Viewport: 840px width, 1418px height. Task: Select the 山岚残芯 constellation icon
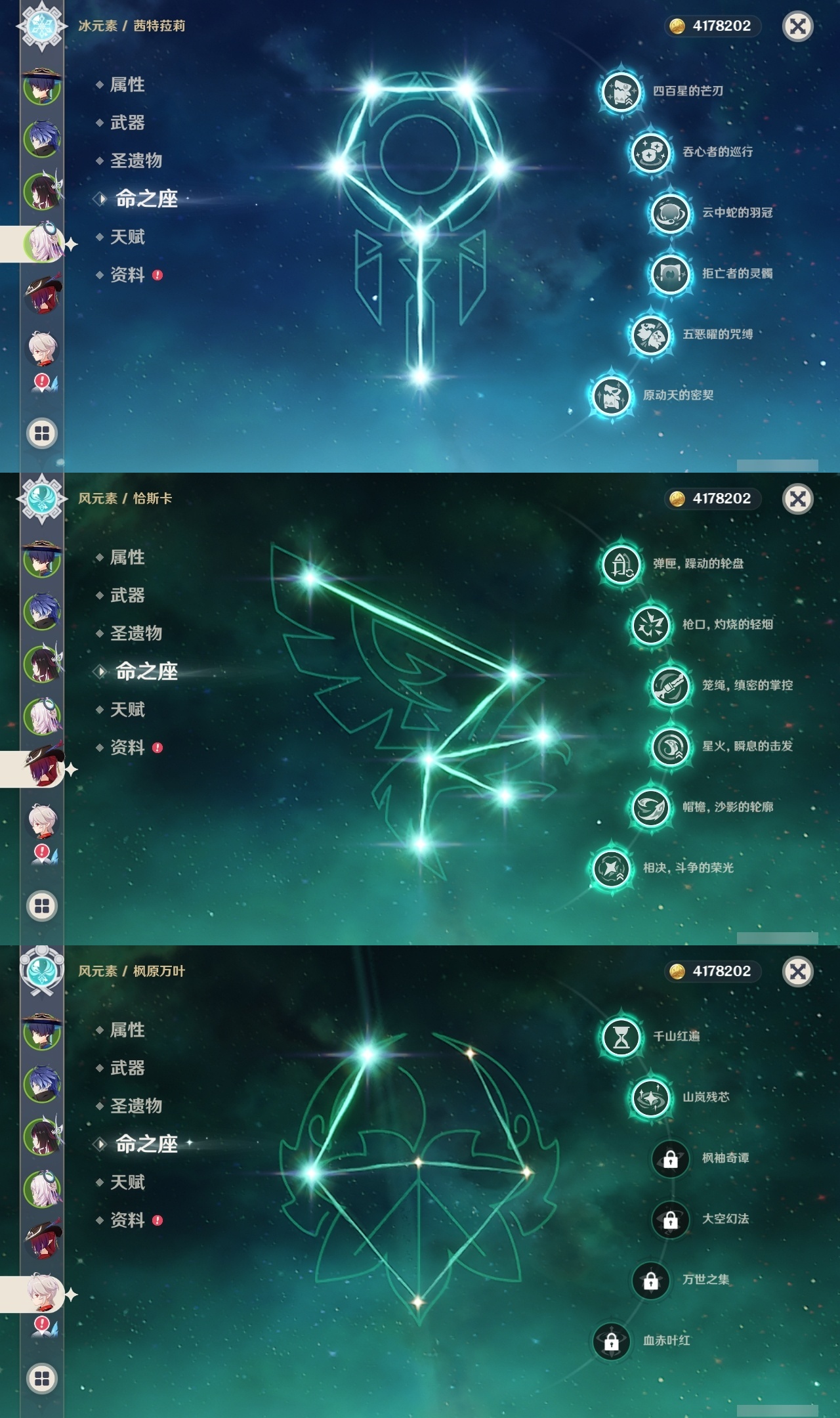650,1098
